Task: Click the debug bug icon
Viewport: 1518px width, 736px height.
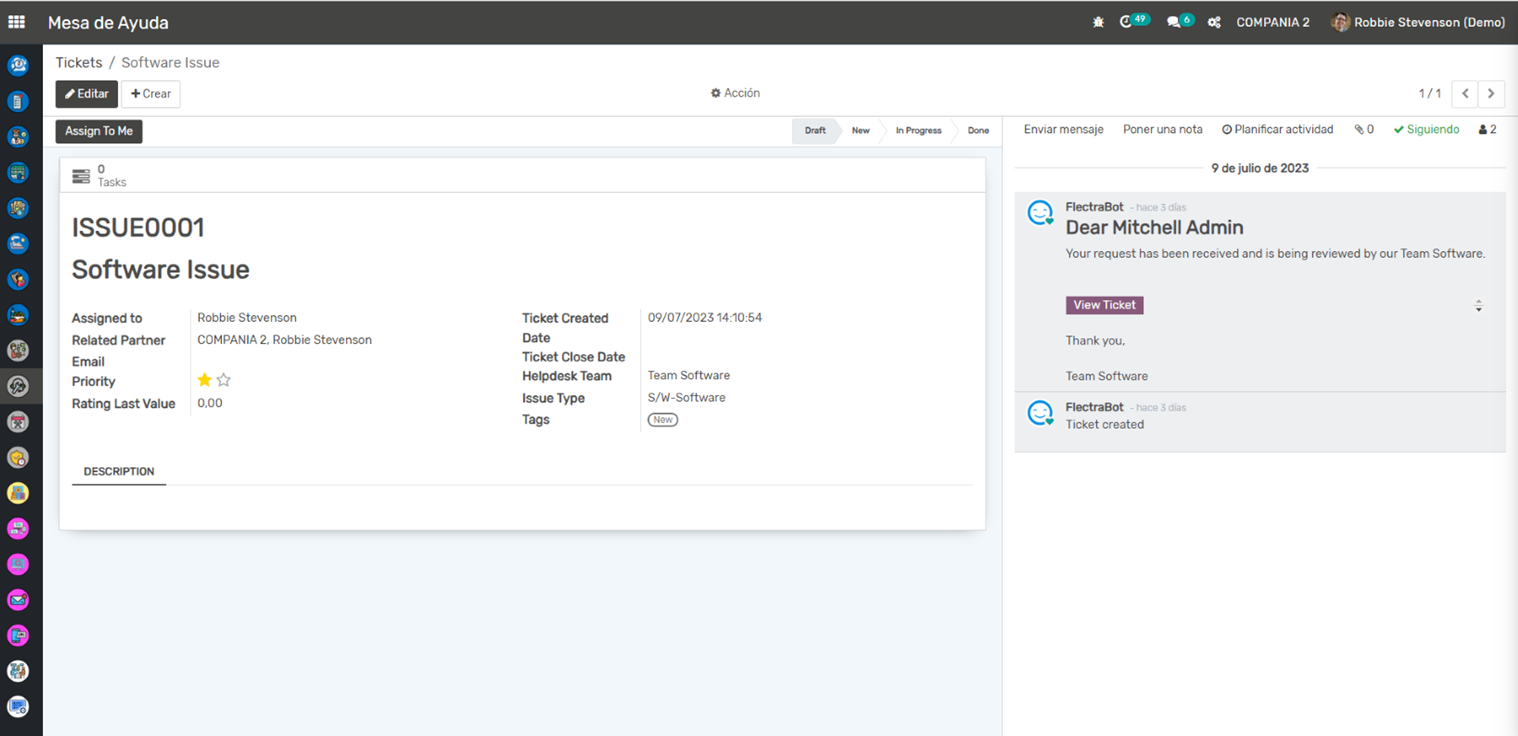Action: pyautogui.click(x=1098, y=22)
